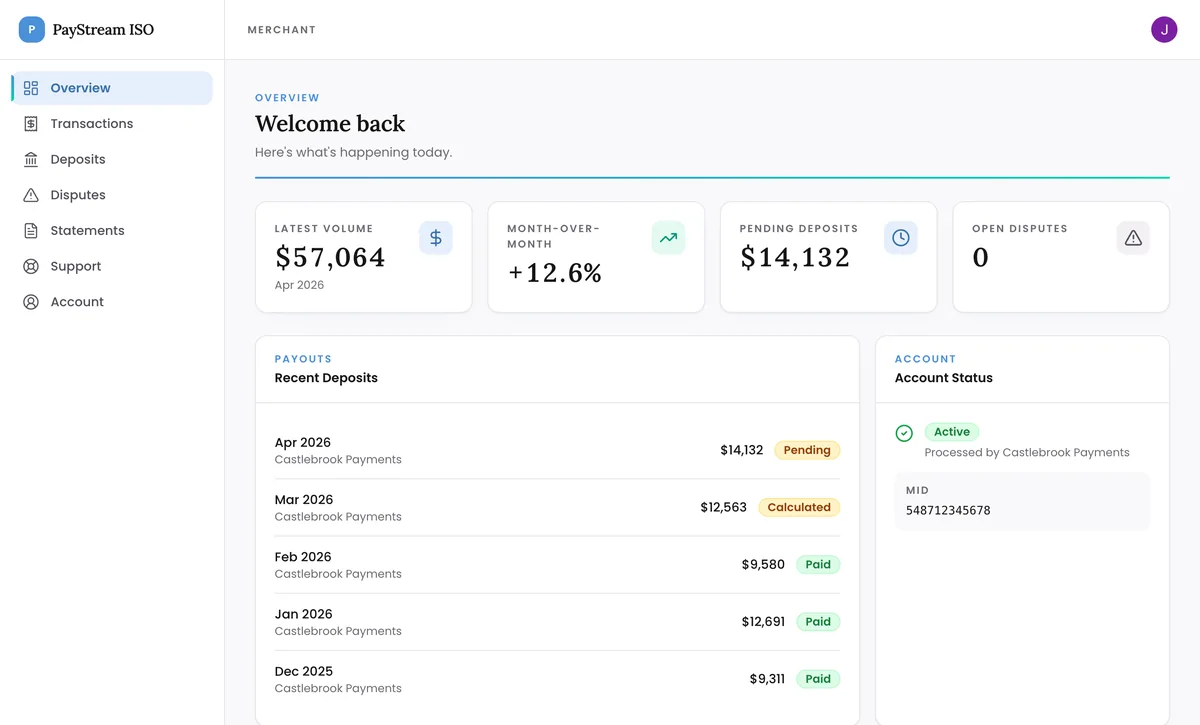Click the Calculated status badge
This screenshot has height=725, width=1200.
(x=799, y=507)
